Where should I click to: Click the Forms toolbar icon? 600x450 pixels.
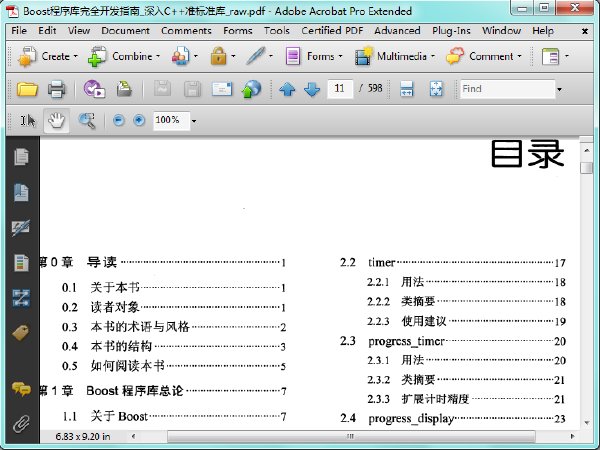coord(293,57)
